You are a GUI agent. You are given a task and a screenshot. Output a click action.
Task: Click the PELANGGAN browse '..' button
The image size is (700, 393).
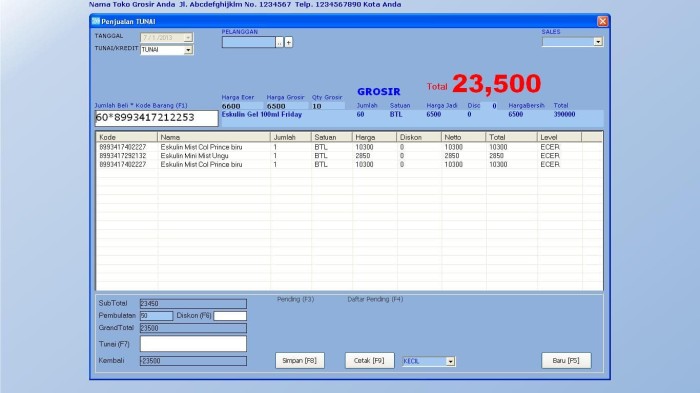point(279,42)
